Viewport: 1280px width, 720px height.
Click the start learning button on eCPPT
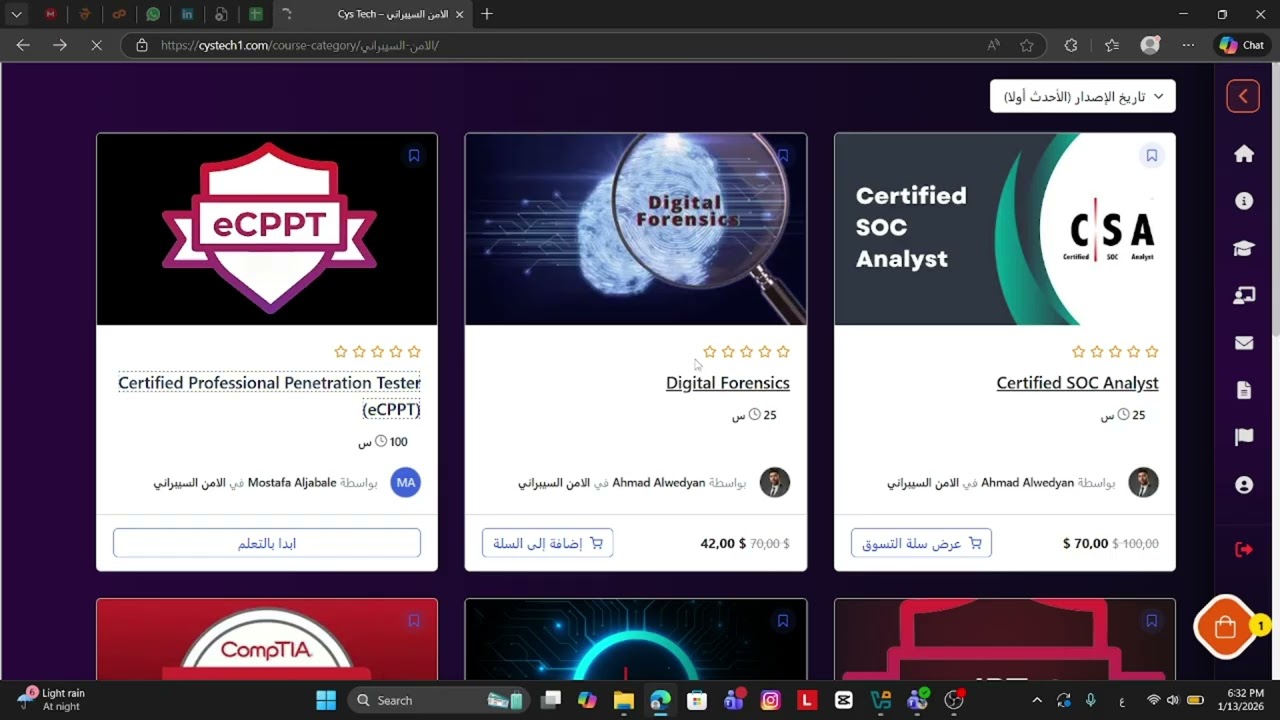coord(267,543)
